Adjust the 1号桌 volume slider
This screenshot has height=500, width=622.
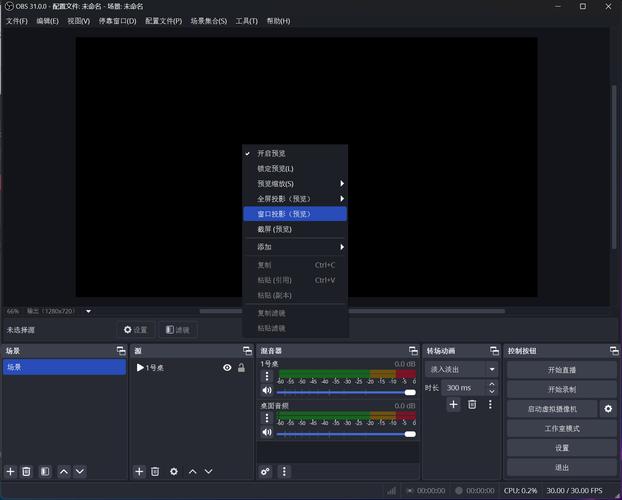click(346, 391)
